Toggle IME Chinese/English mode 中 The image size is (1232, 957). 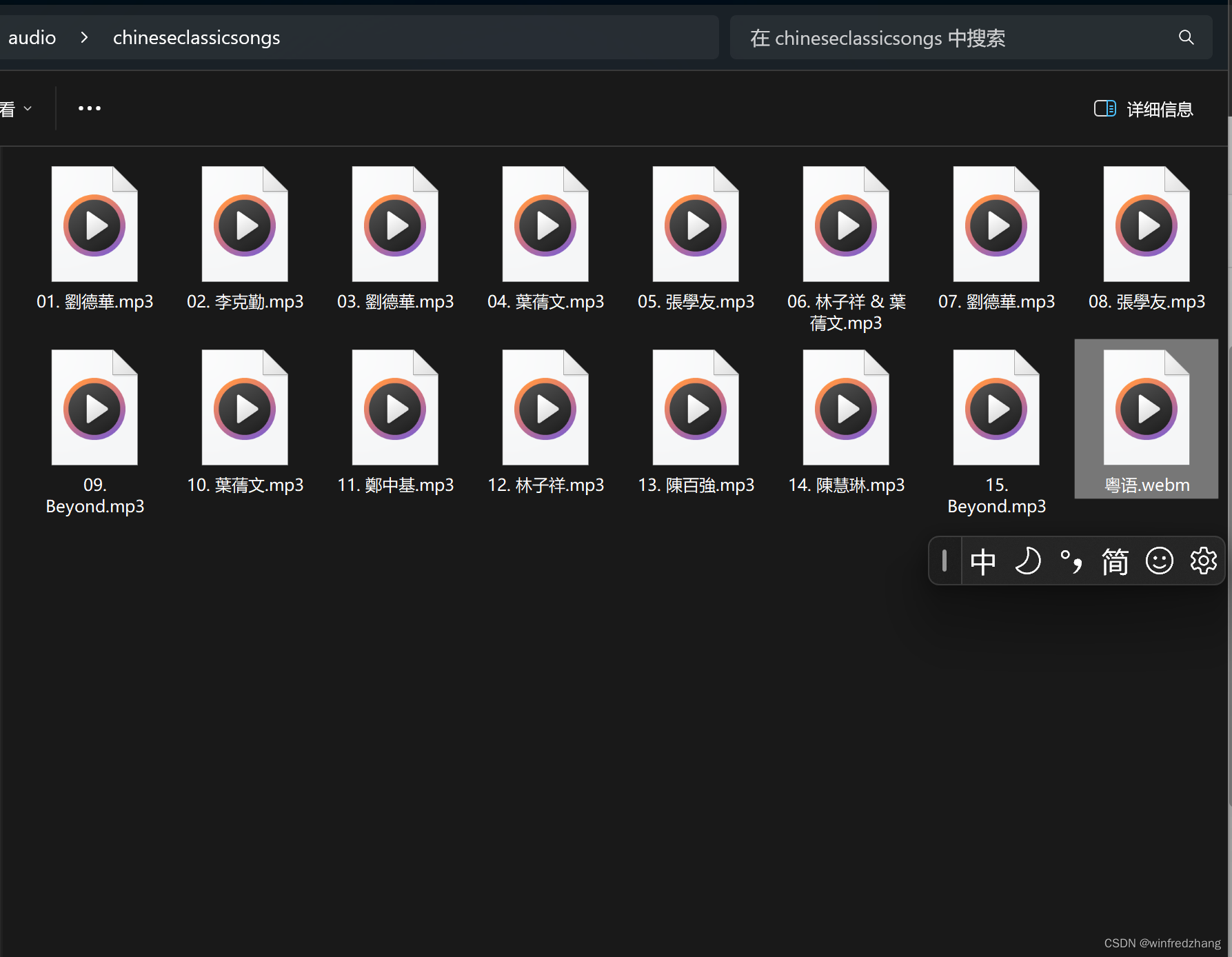pyautogui.click(x=983, y=561)
